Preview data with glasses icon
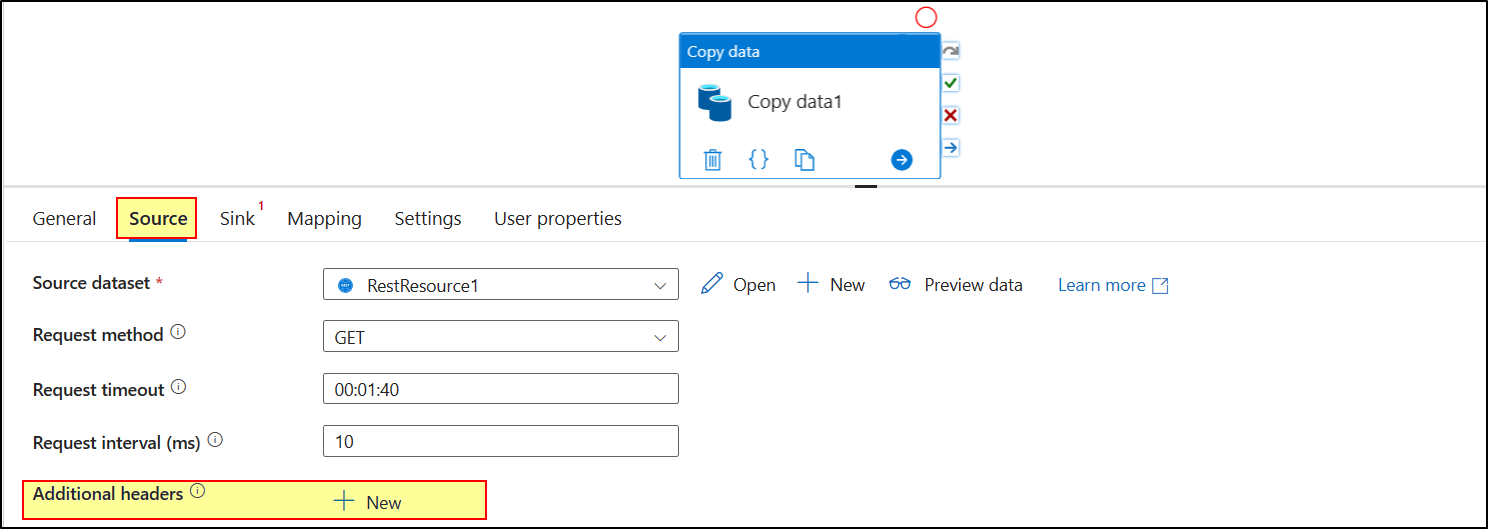The height and width of the screenshot is (529, 1488). coord(955,285)
